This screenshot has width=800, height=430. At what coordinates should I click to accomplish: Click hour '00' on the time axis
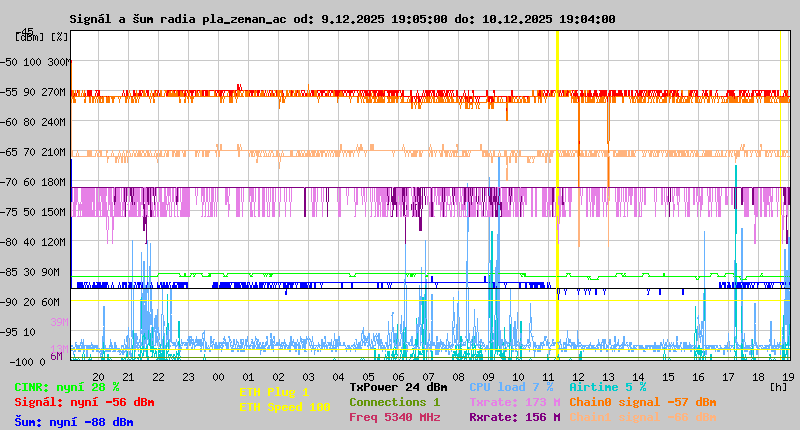(218, 377)
